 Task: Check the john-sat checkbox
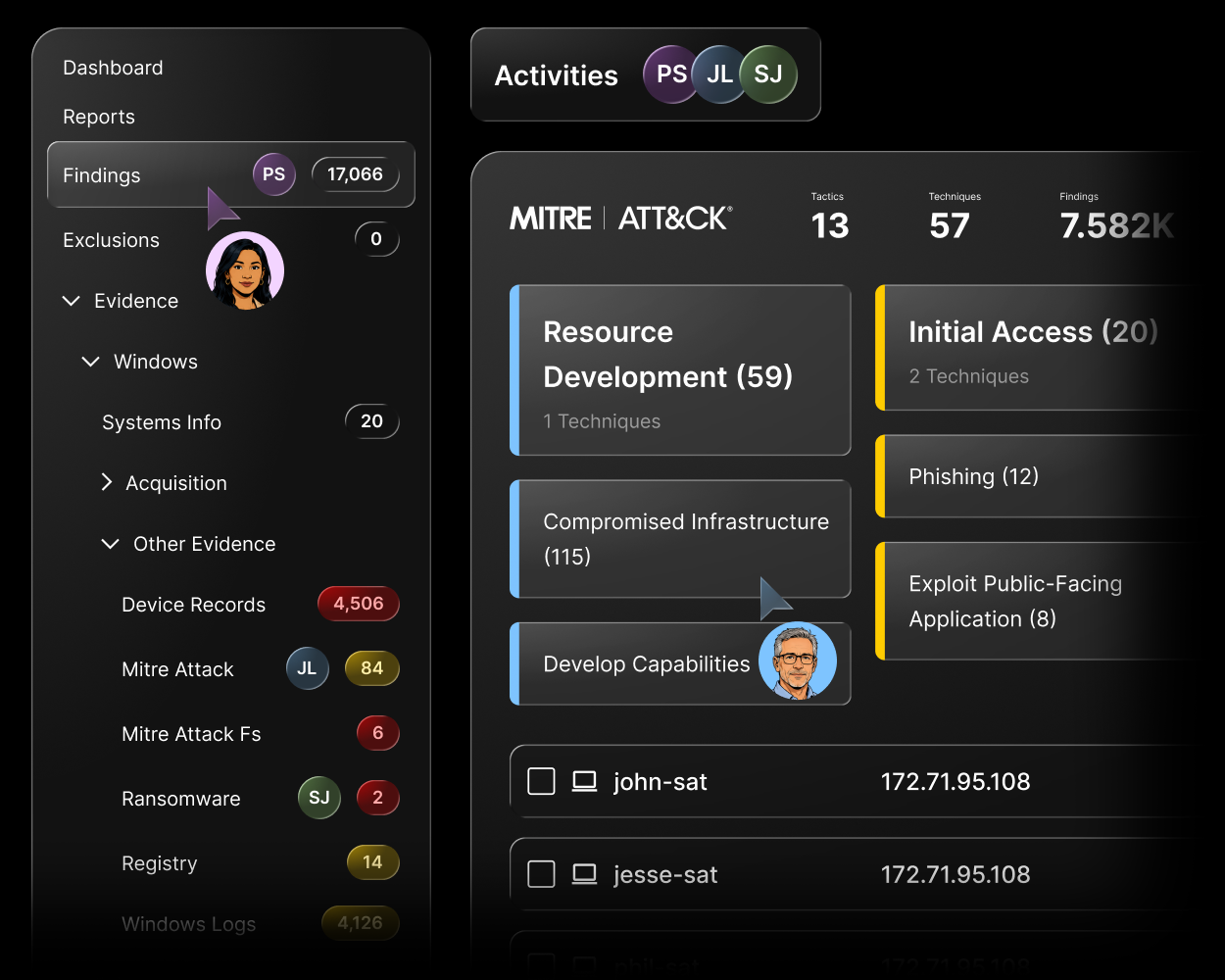tap(541, 781)
